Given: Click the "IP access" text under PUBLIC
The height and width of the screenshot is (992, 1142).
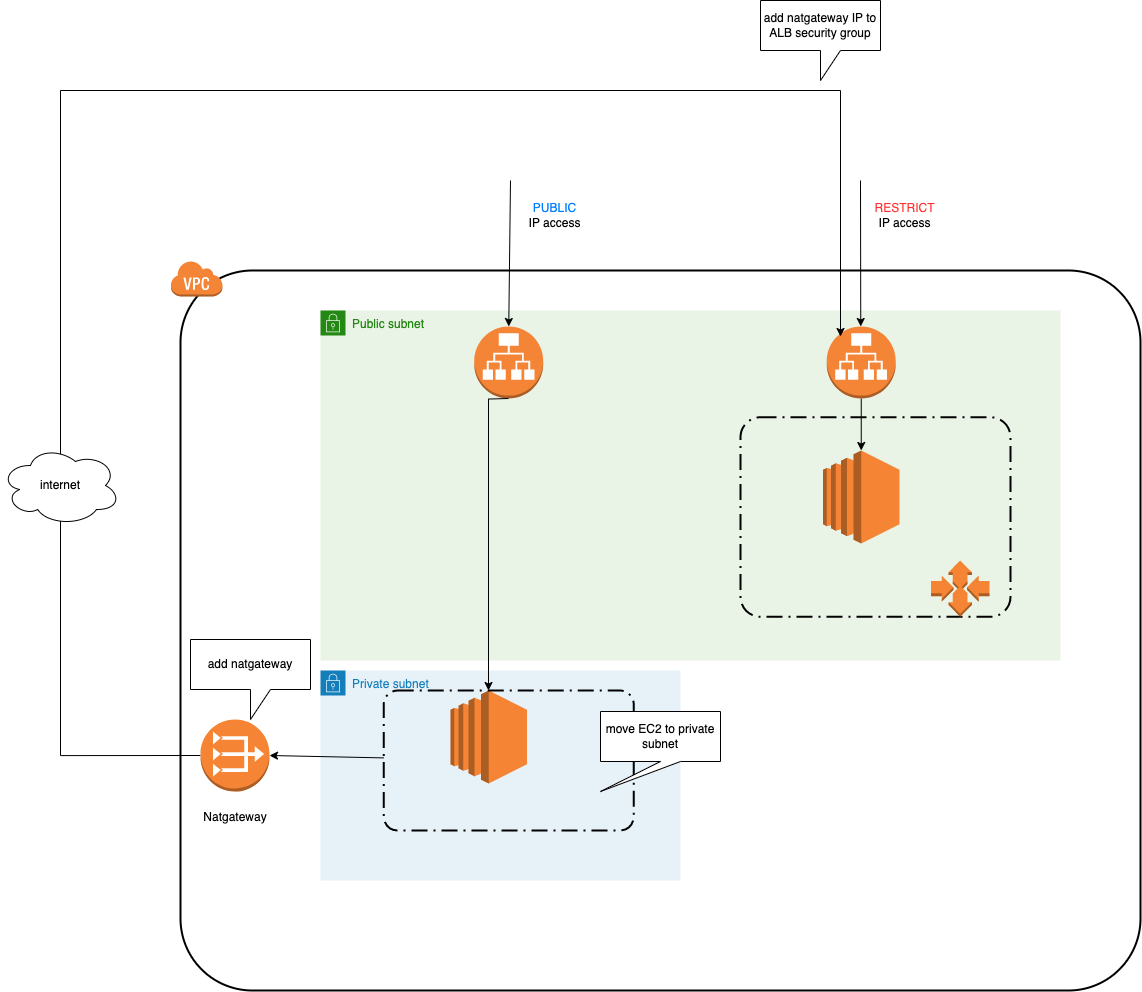Looking at the screenshot, I should [x=554, y=223].
